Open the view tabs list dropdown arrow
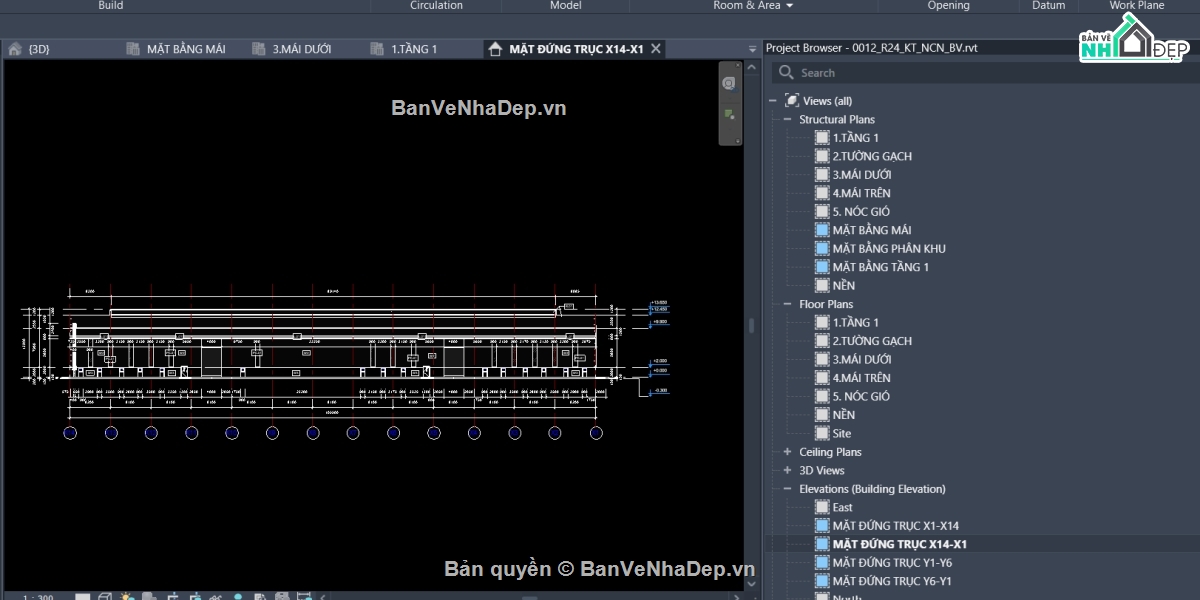This screenshot has width=1200, height=600. pos(752,48)
